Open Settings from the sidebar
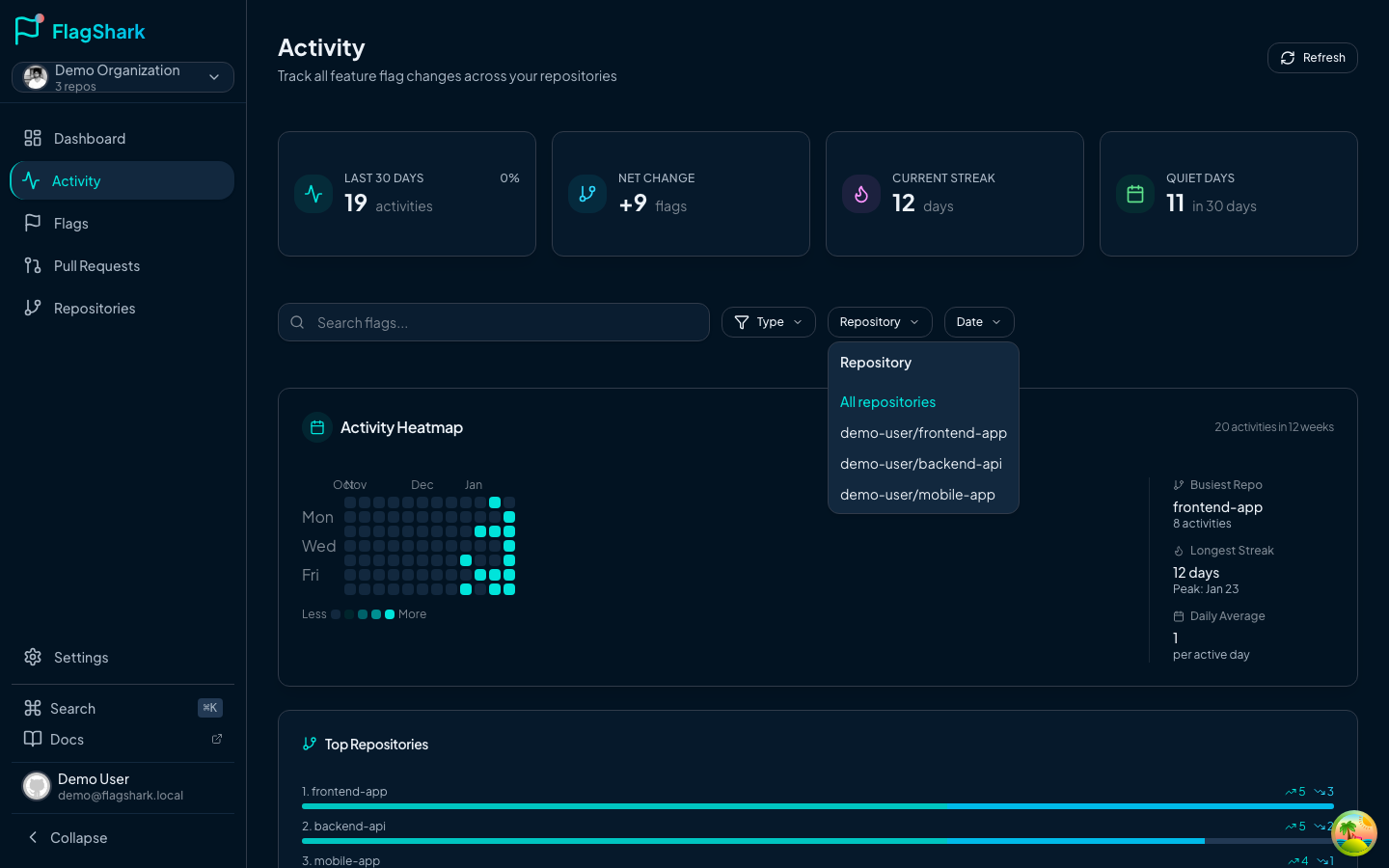This screenshot has width=1389, height=868. (x=80, y=658)
